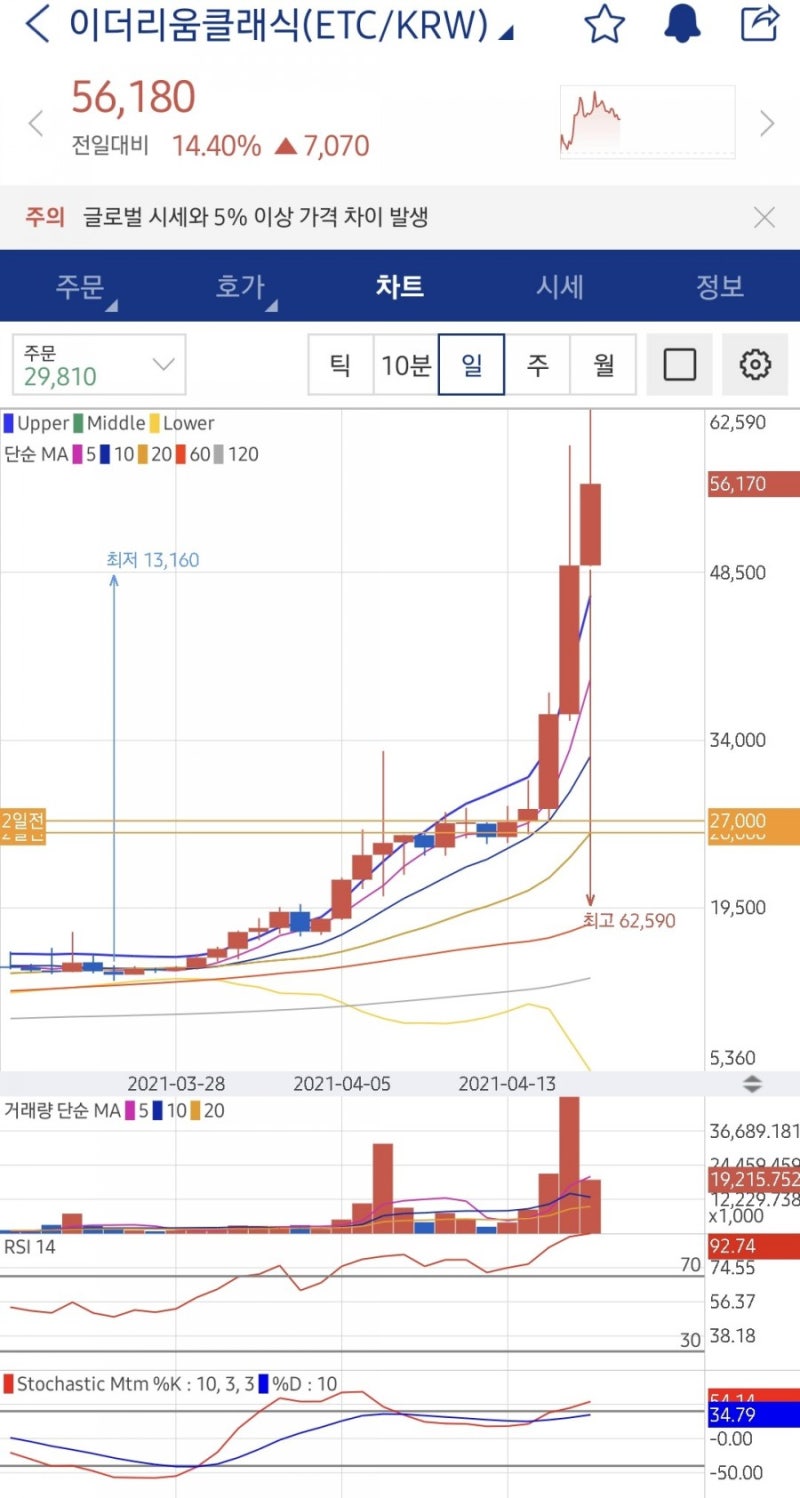Go to previous coin arrow
This screenshot has width=800, height=1498.
(35, 124)
